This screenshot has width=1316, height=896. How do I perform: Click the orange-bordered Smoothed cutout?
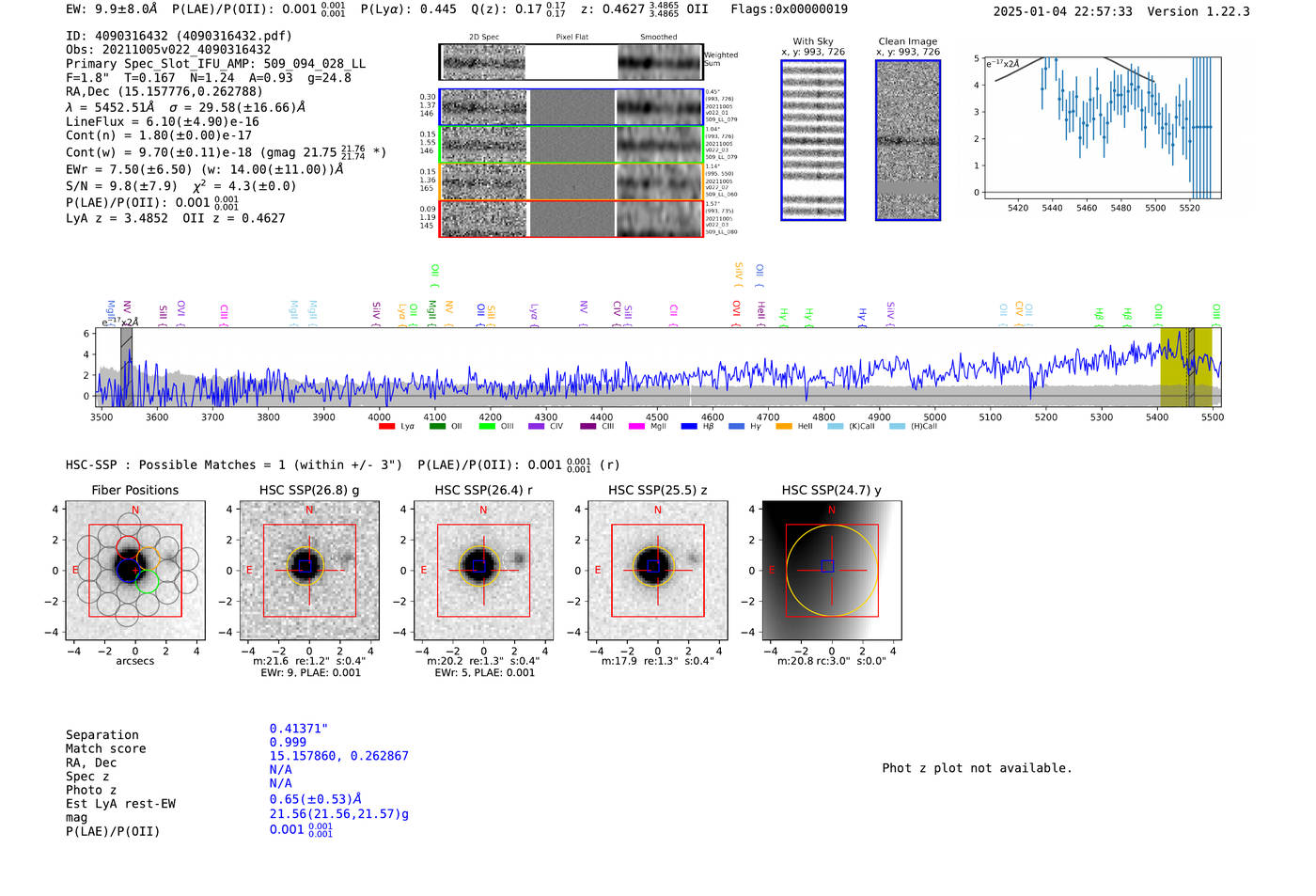(x=659, y=181)
